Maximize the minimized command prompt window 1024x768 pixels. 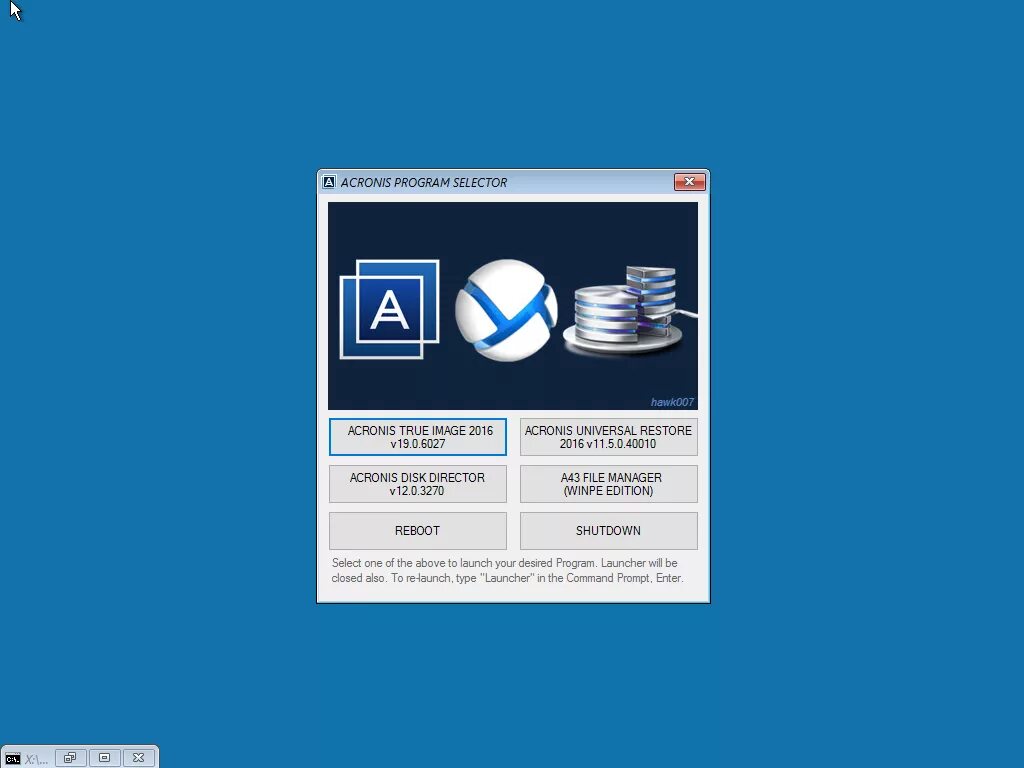pyautogui.click(x=104, y=758)
